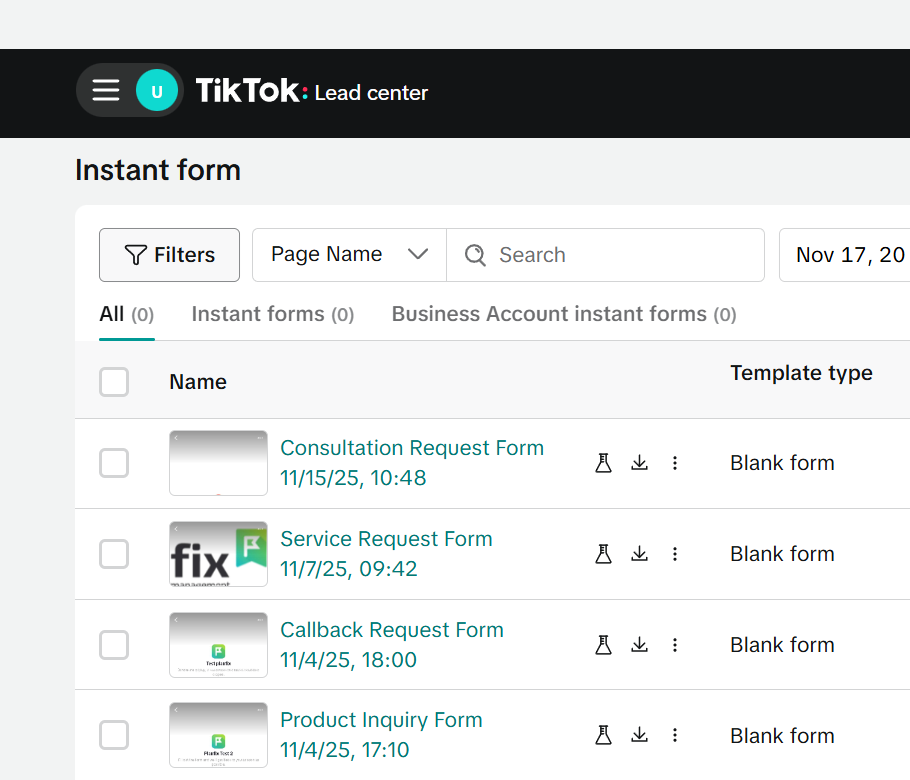The height and width of the screenshot is (780, 910).
Task: Click the search magnifier icon
Action: pos(474,255)
